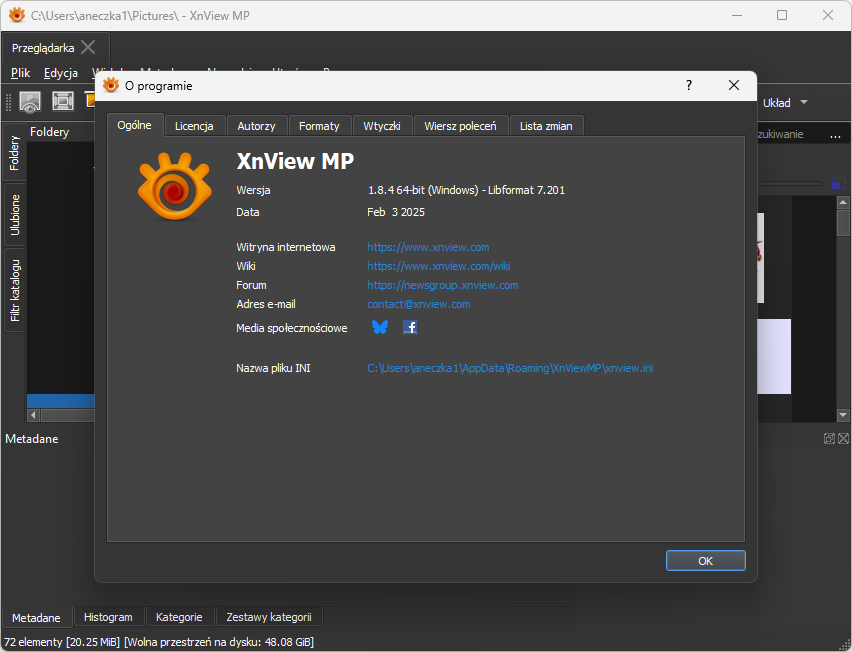Select the vertical Filtr katalogu side tab
Image resolution: width=852 pixels, height=652 pixels.
coord(14,290)
